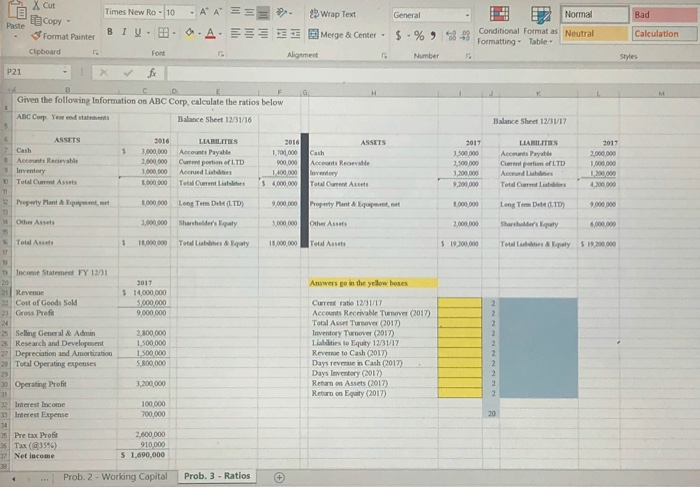Decrease indent icon
Image resolution: width=700 pixels, height=488 pixels.
click(x=281, y=33)
